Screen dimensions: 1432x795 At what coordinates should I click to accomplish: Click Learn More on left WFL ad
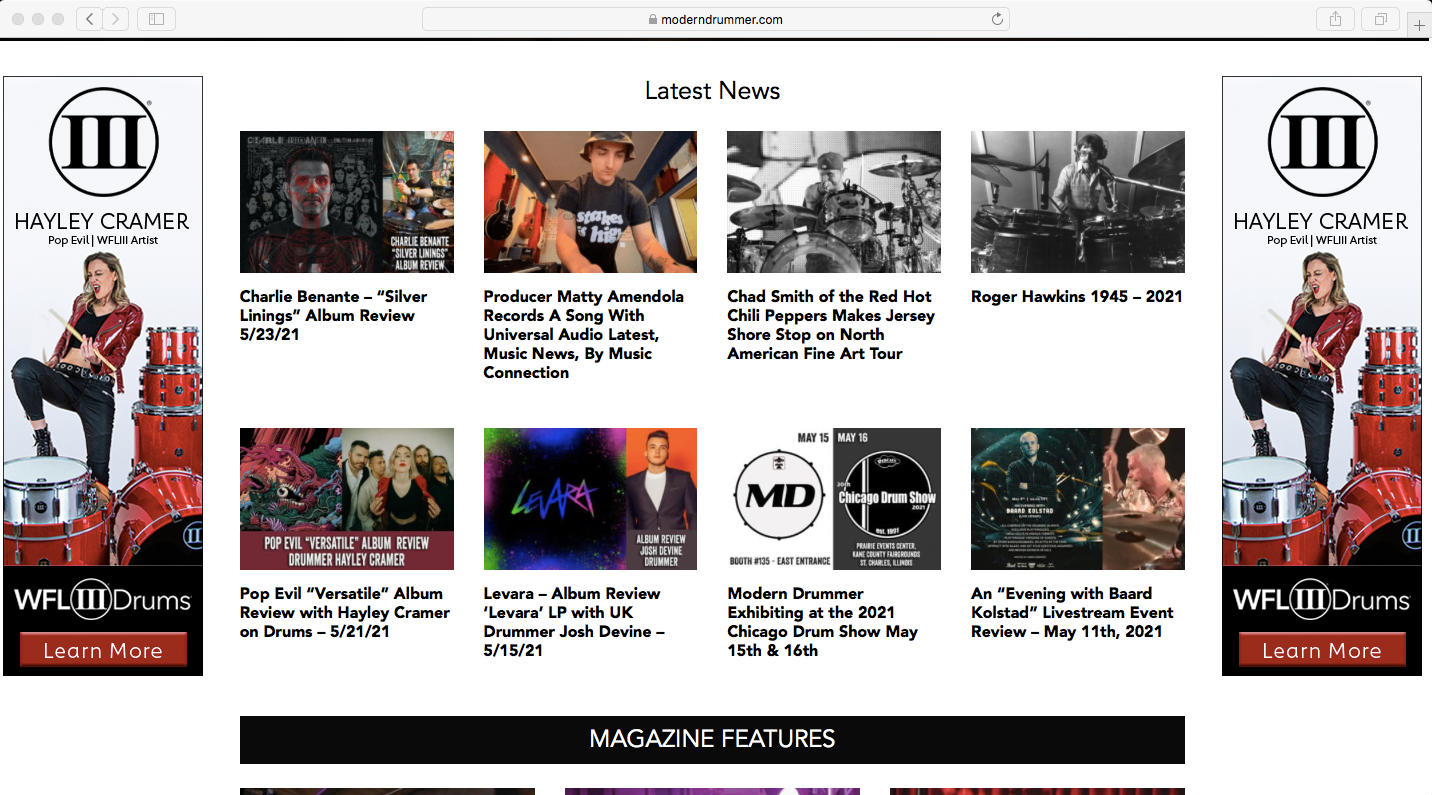[103, 650]
